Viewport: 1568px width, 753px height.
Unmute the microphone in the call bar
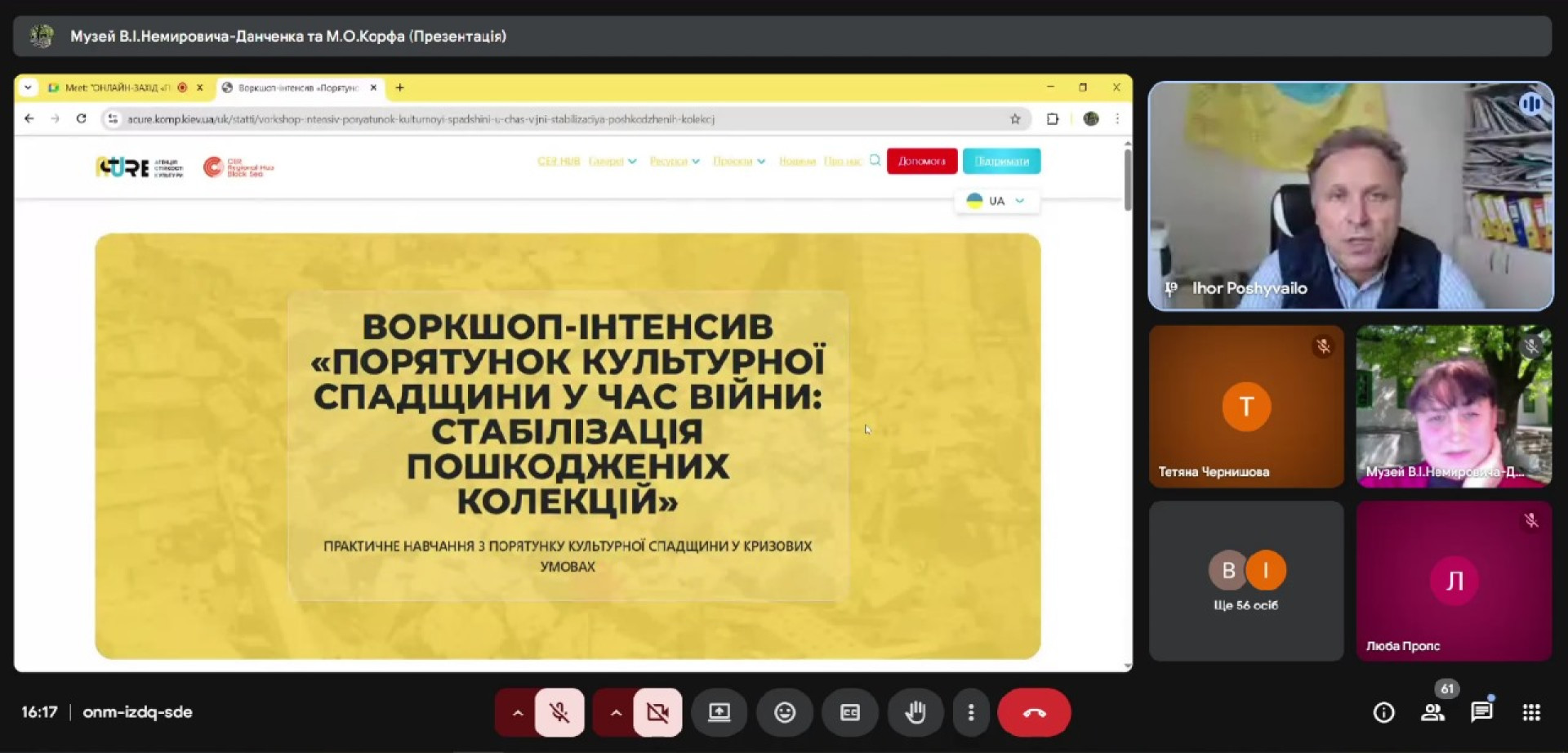click(559, 713)
